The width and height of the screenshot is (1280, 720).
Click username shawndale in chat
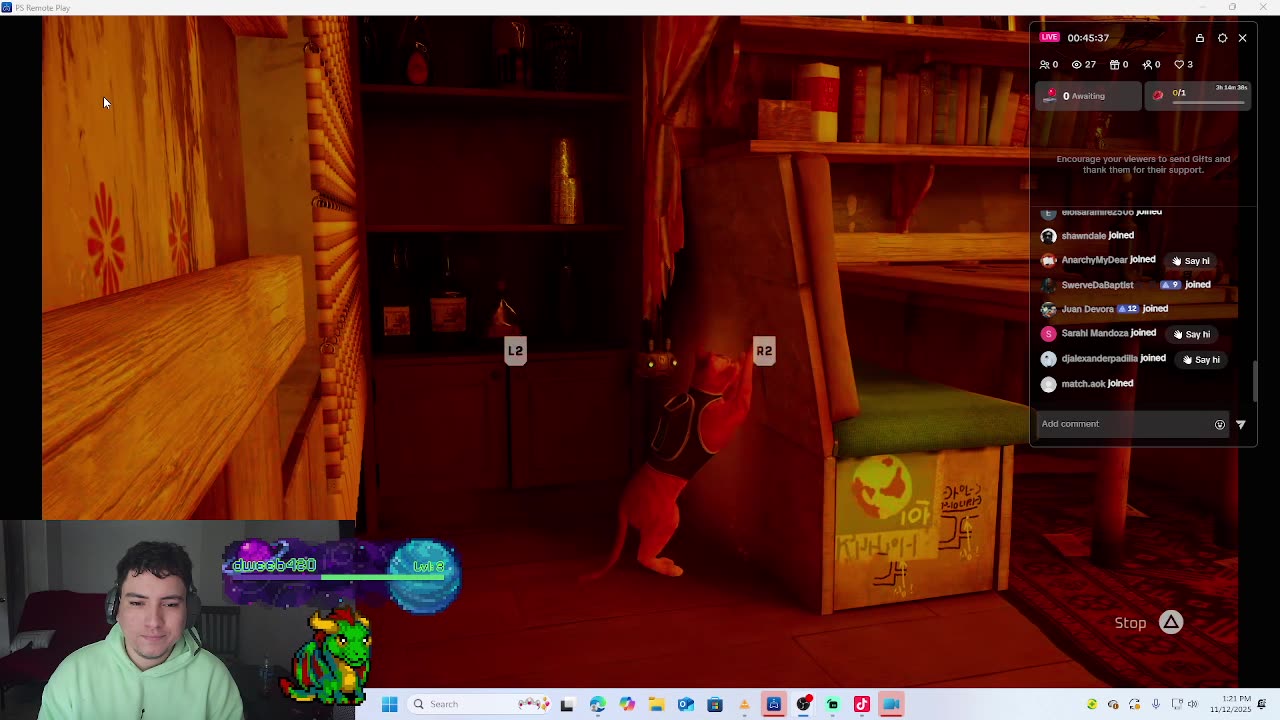tap(1083, 236)
